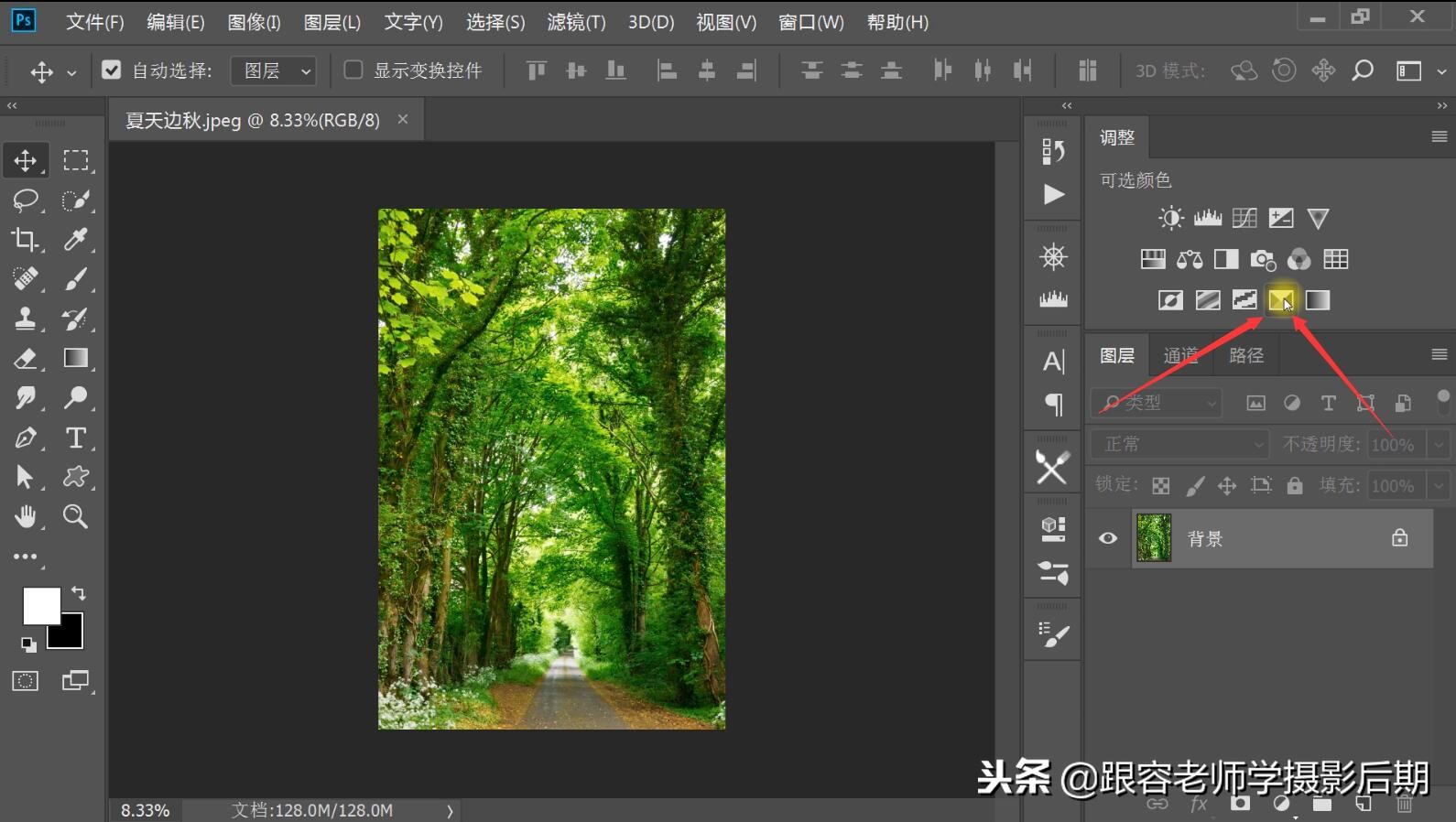This screenshot has height=822, width=1456.
Task: Select the Eraser tool
Action: click(25, 359)
